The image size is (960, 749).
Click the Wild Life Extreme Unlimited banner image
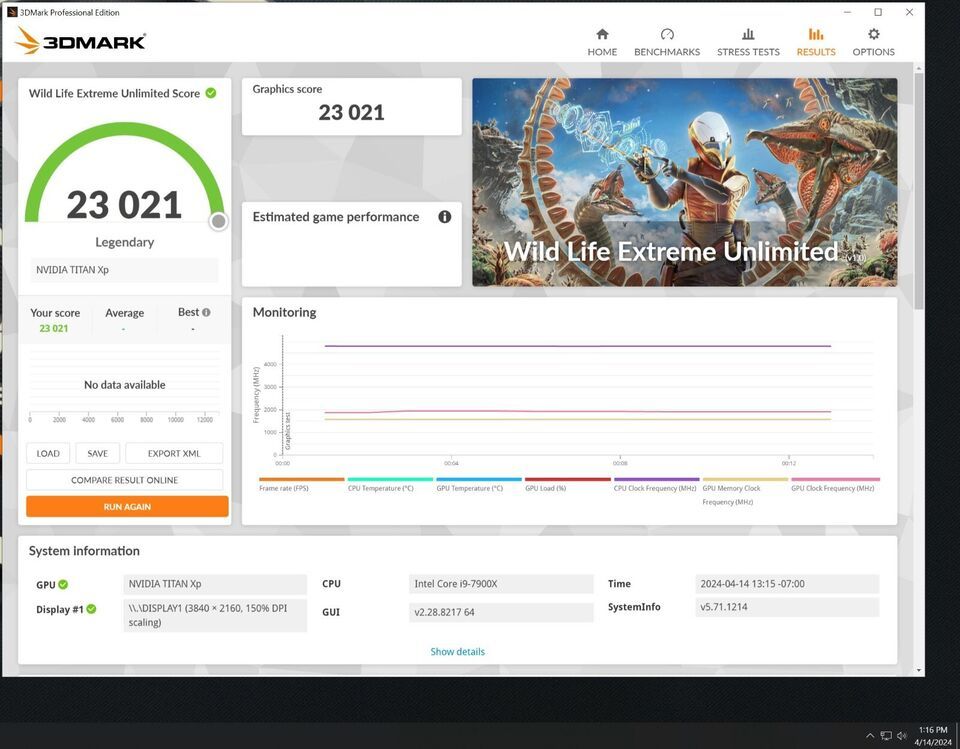(684, 182)
